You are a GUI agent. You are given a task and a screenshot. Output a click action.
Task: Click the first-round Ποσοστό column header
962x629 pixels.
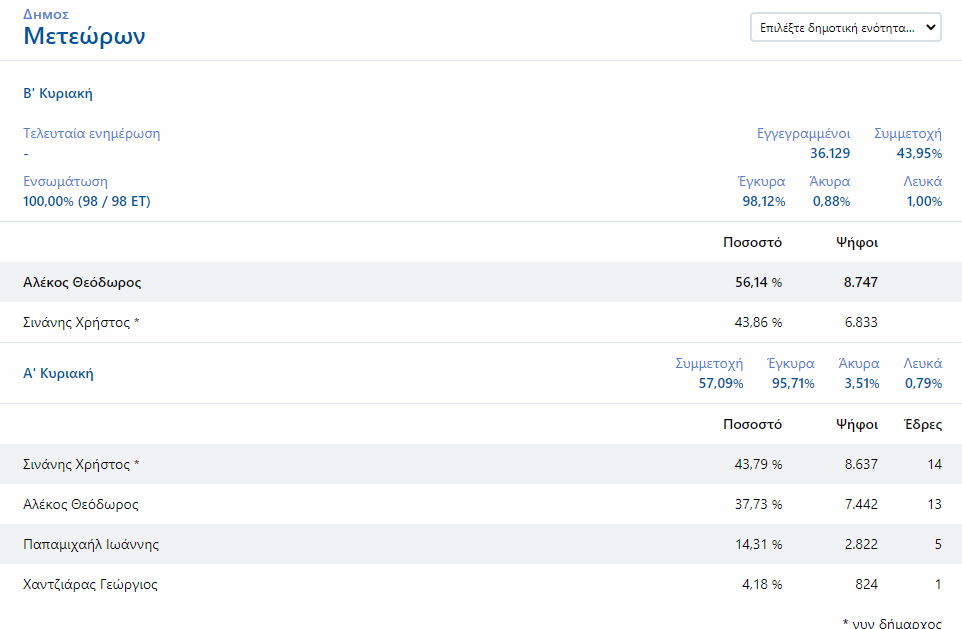[x=752, y=424]
